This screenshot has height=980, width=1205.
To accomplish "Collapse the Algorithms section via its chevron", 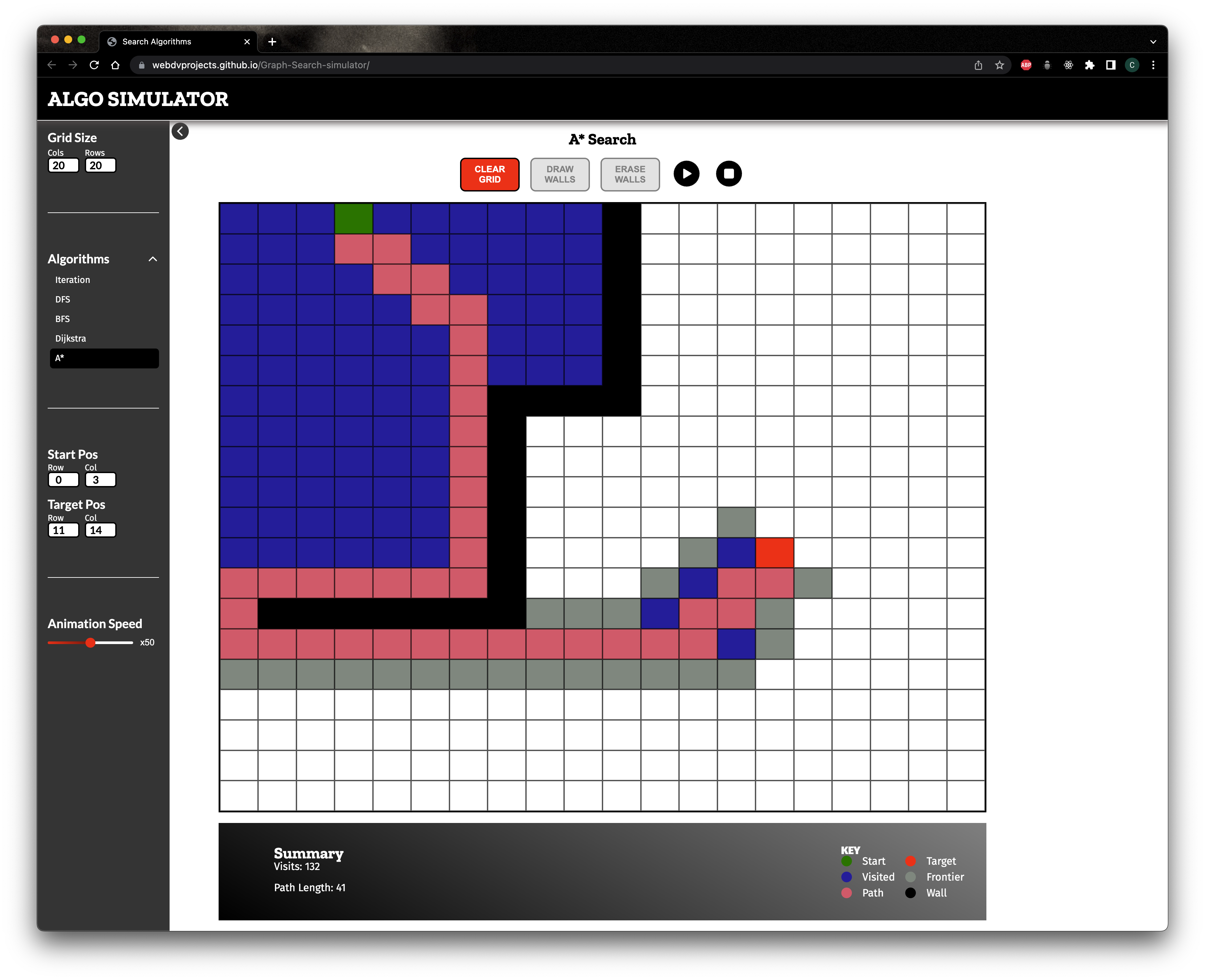I will coord(152,259).
